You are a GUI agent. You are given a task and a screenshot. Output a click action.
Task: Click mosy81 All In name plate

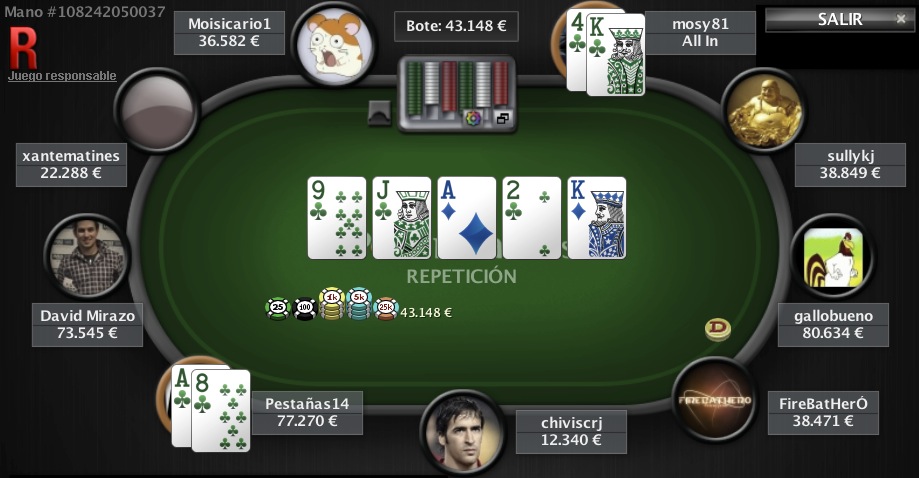coord(700,33)
